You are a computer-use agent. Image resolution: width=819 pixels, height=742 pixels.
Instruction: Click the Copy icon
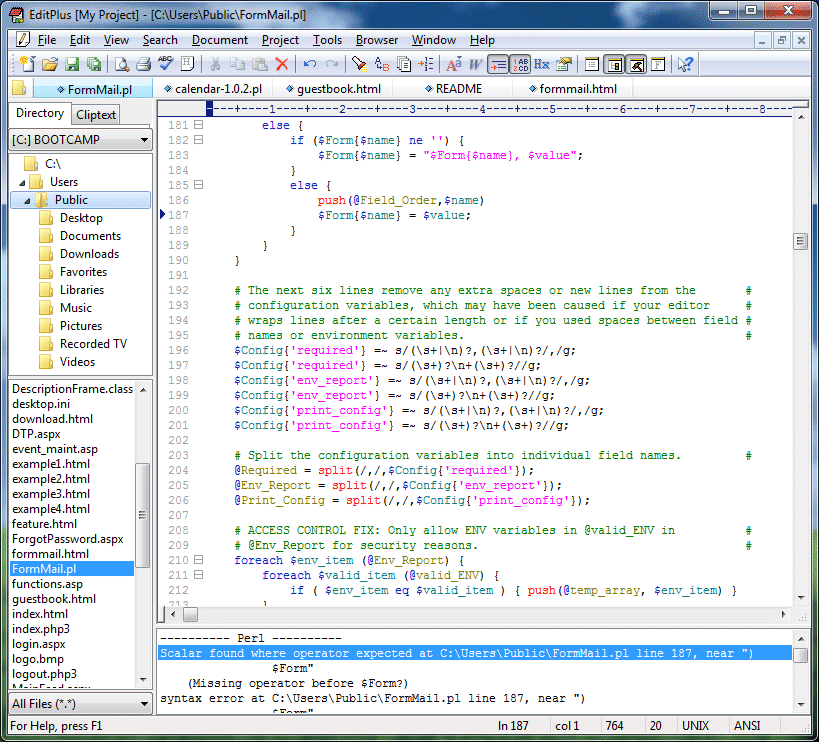click(237, 64)
